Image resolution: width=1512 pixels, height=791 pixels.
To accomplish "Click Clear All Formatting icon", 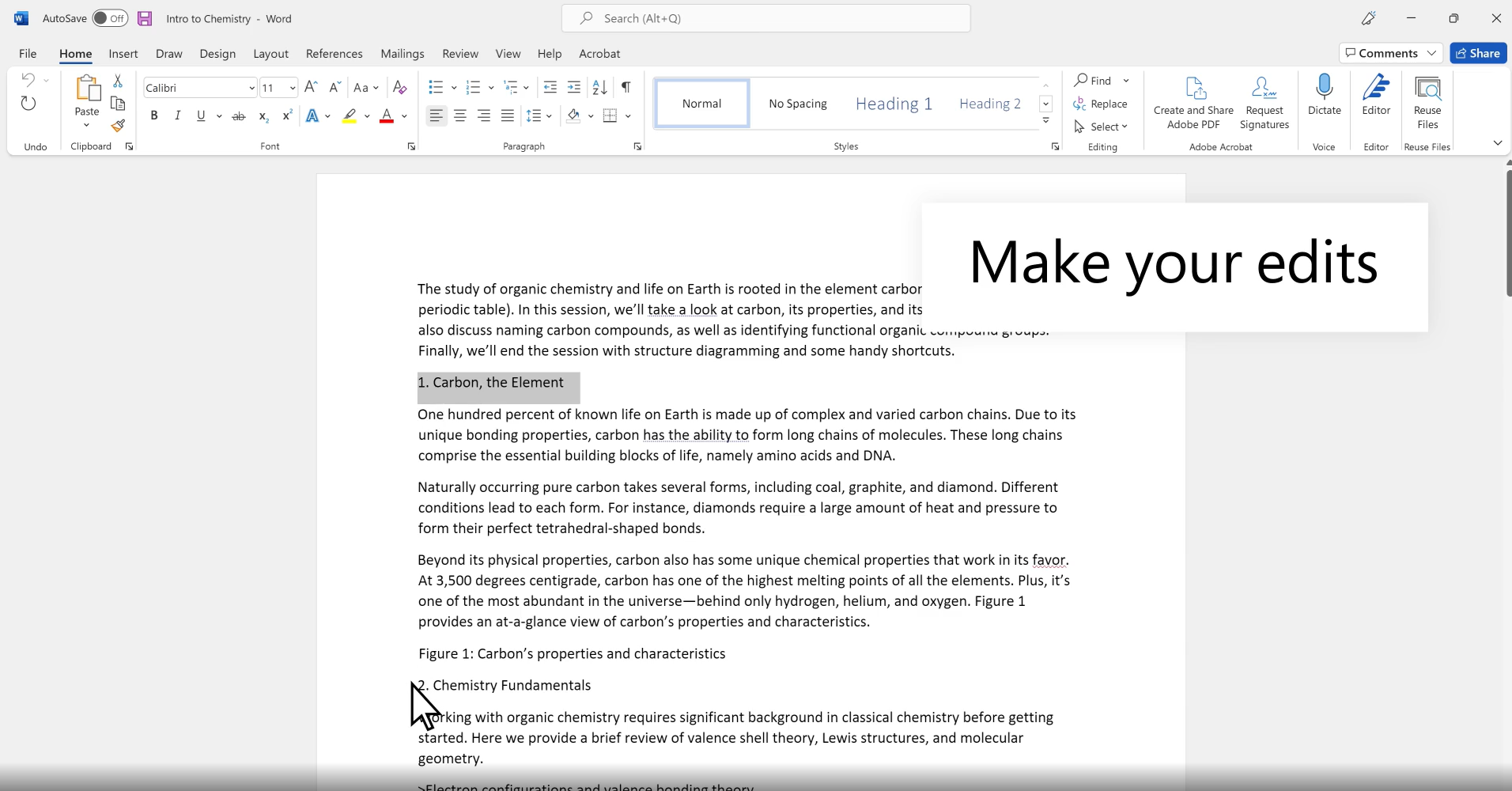I will (400, 87).
